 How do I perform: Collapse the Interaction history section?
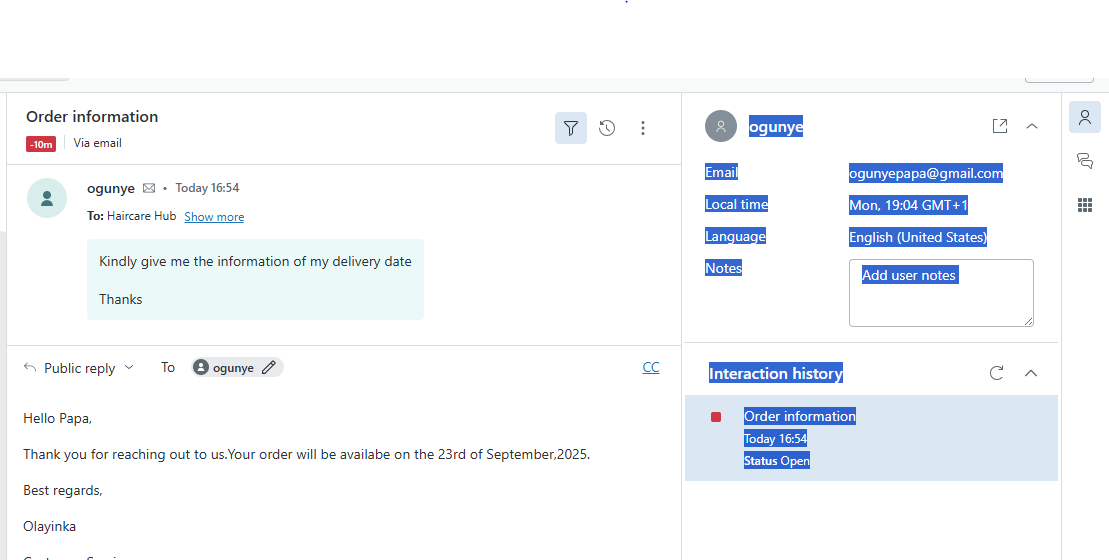(x=1031, y=373)
